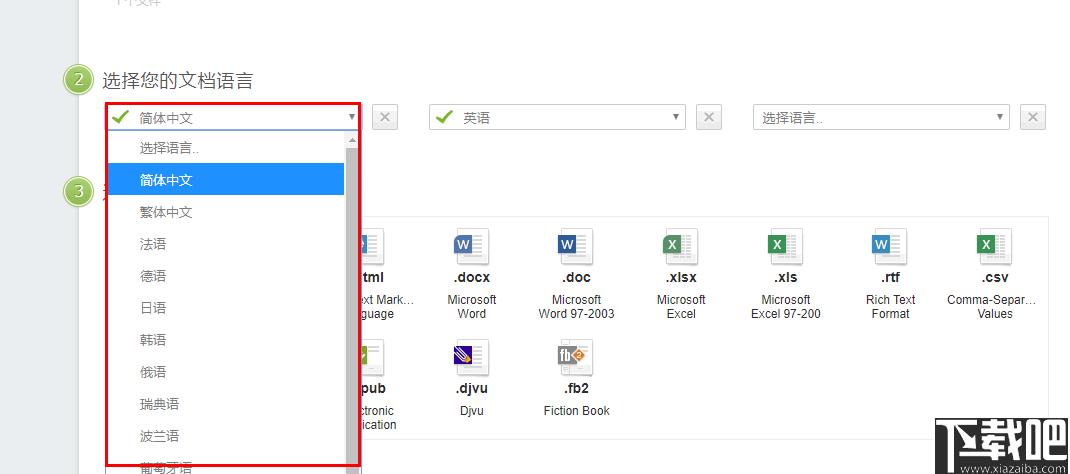The image size is (1070, 474).
Task: Remove the 简体中文 language with X button
Action: 385,117
